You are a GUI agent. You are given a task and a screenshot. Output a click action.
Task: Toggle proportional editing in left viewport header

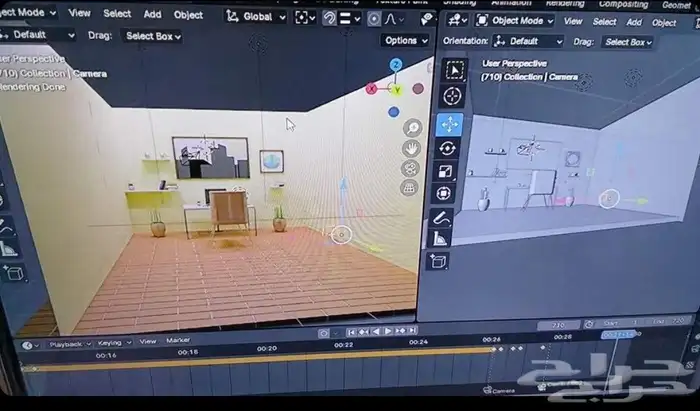374,19
